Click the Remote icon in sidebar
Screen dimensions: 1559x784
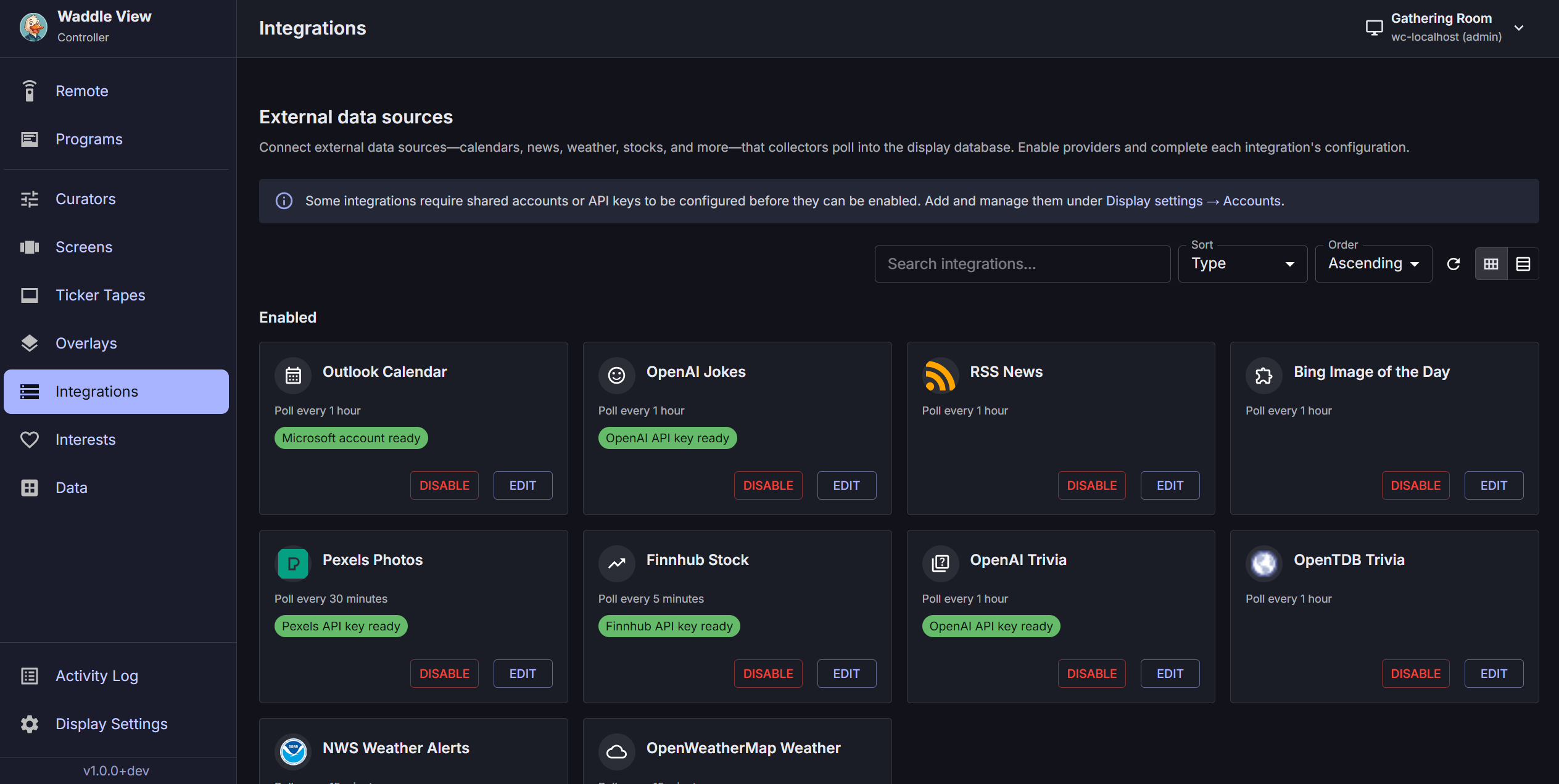pyautogui.click(x=29, y=91)
